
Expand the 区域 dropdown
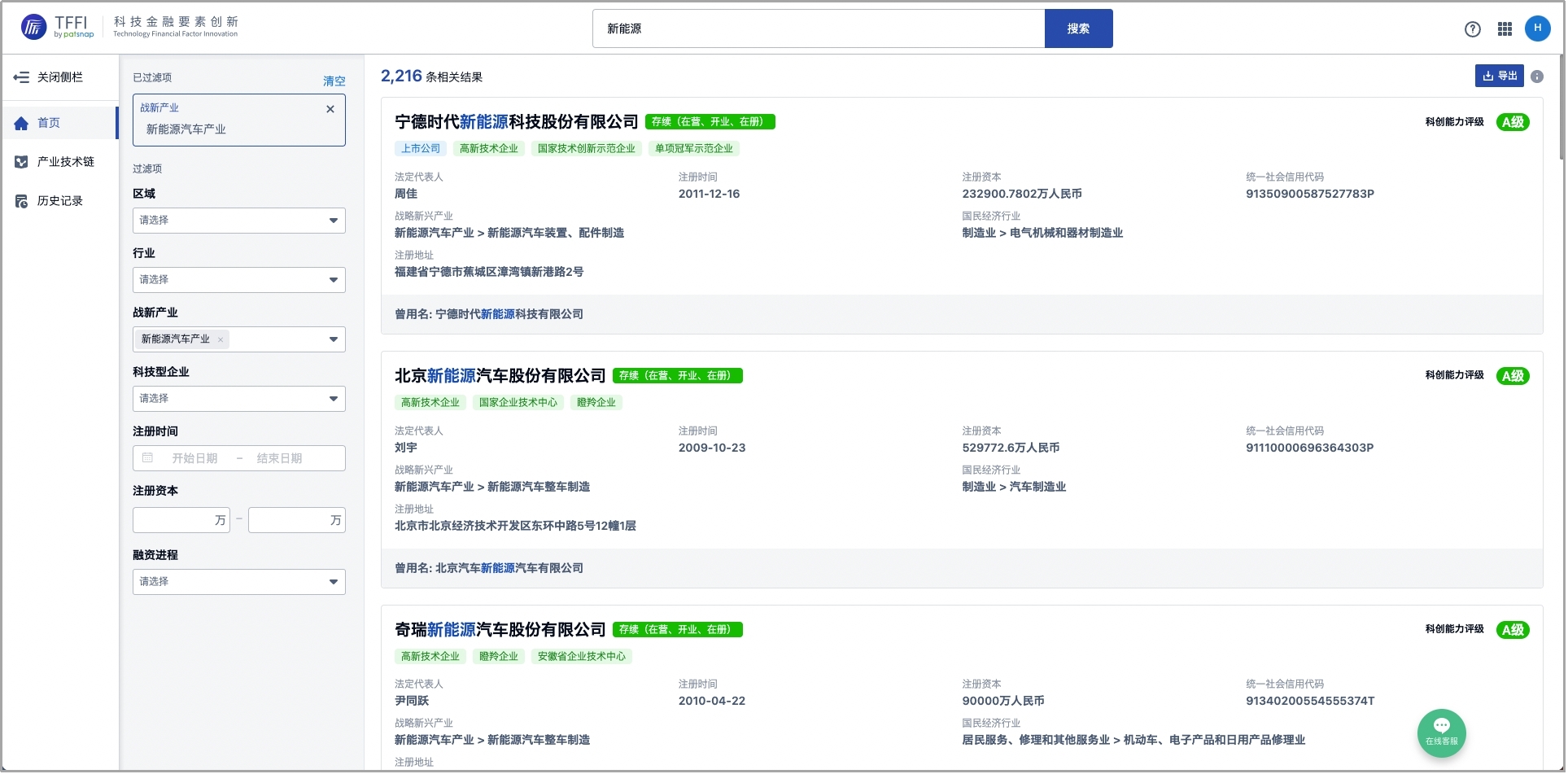[x=238, y=221]
